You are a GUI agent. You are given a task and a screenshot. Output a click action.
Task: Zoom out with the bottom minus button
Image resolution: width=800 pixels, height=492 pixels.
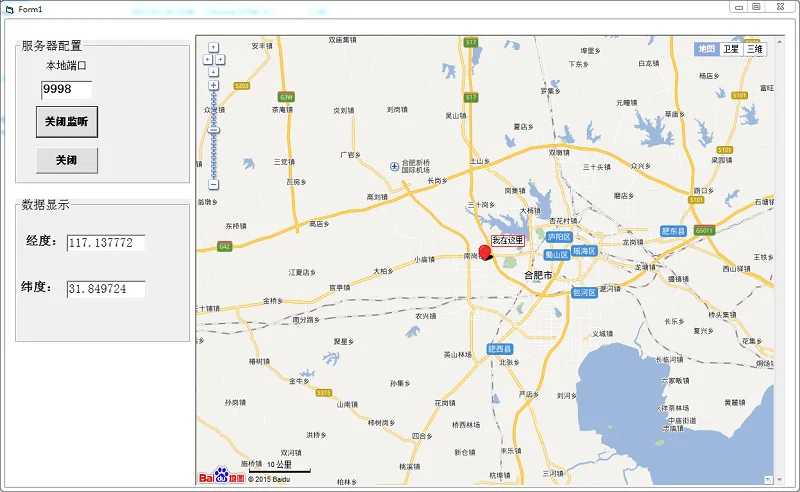(214, 184)
